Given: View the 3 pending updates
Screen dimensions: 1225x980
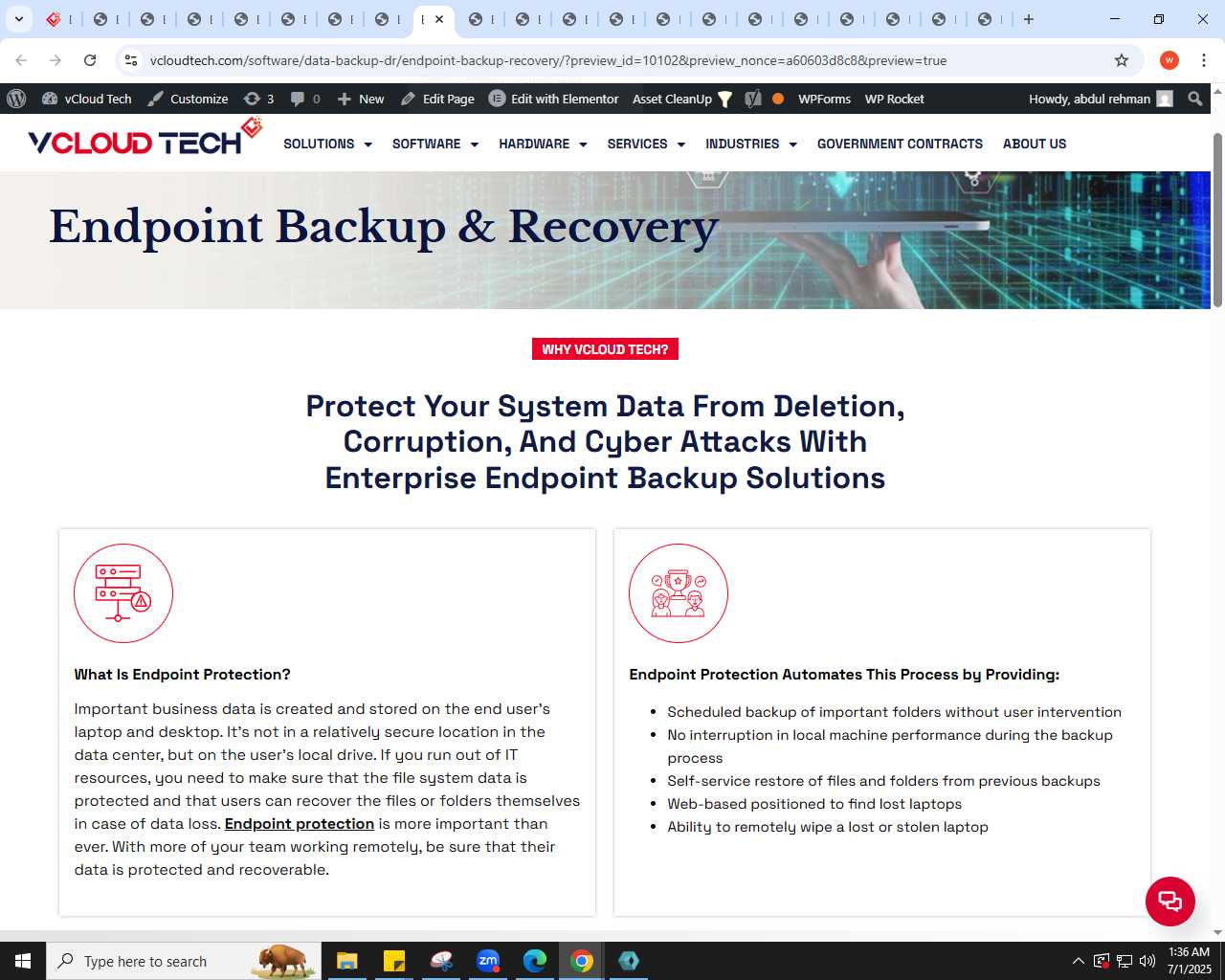Looking at the screenshot, I should [258, 99].
